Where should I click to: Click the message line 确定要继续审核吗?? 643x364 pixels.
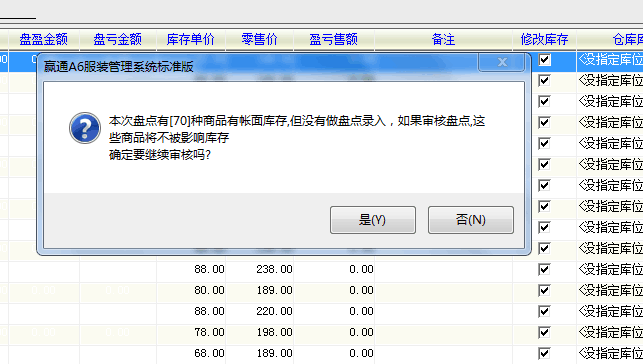[x=160, y=155]
